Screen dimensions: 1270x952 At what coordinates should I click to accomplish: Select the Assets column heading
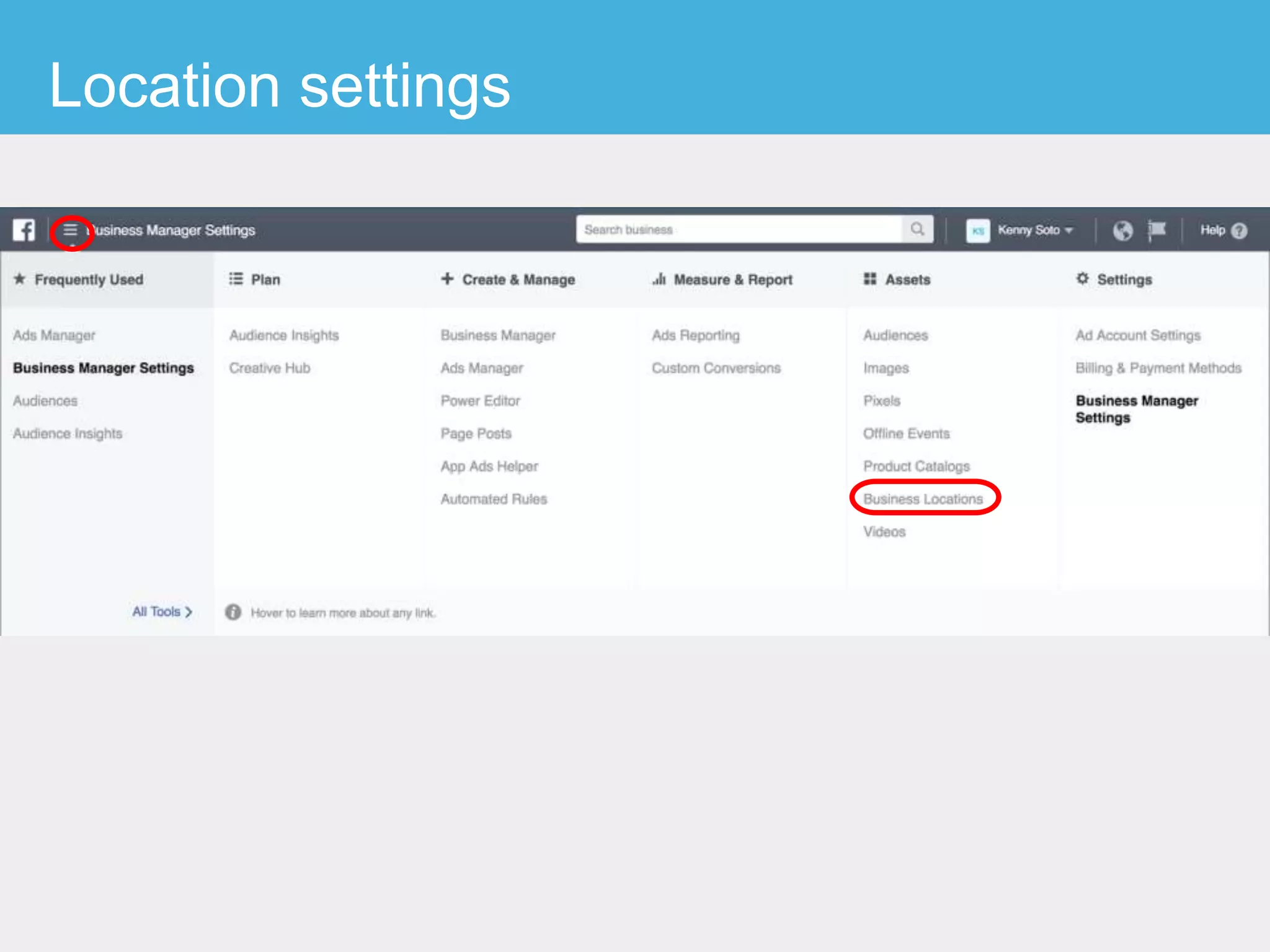pos(908,280)
